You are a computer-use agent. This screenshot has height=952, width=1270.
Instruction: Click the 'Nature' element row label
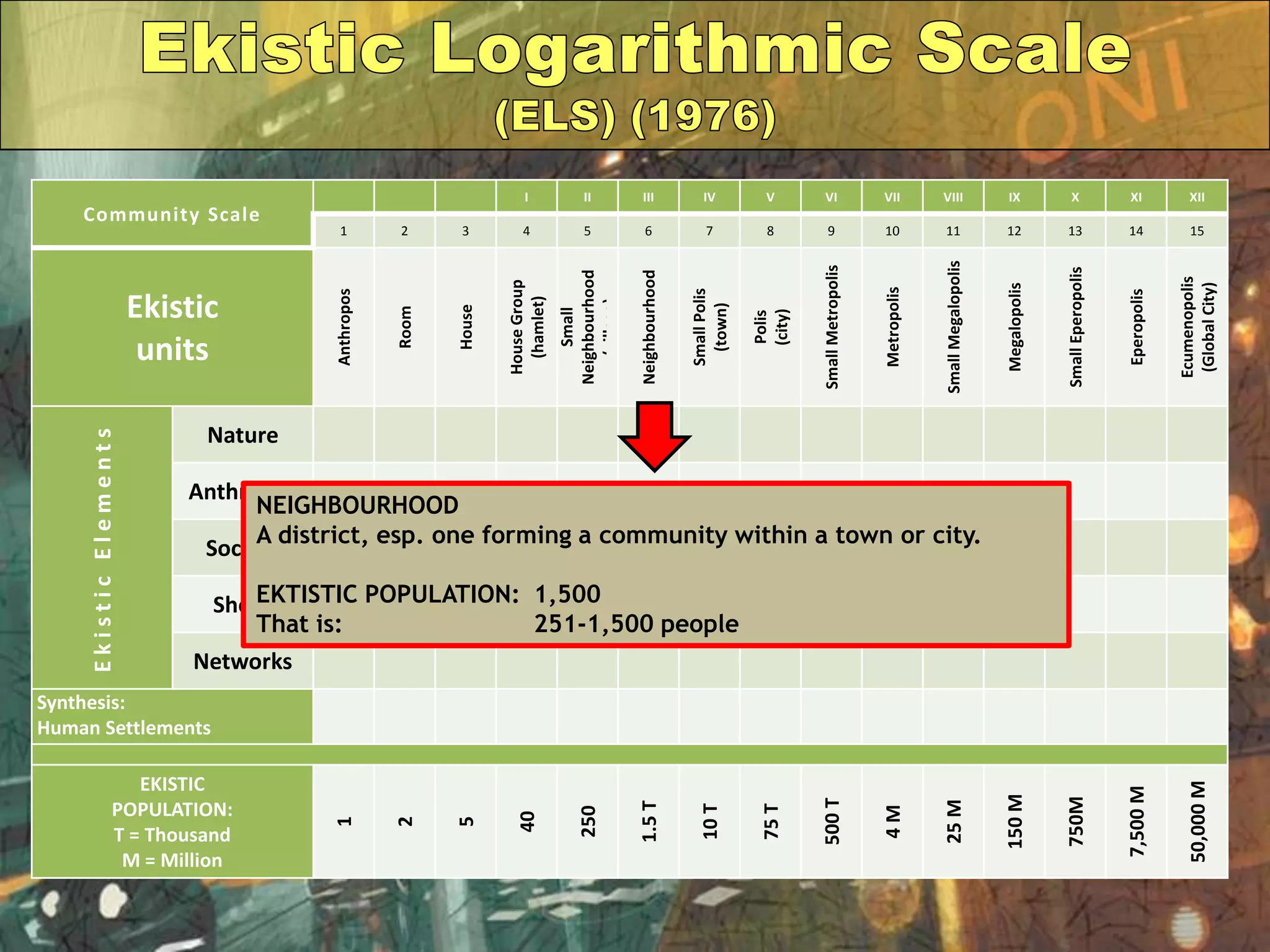(x=242, y=434)
